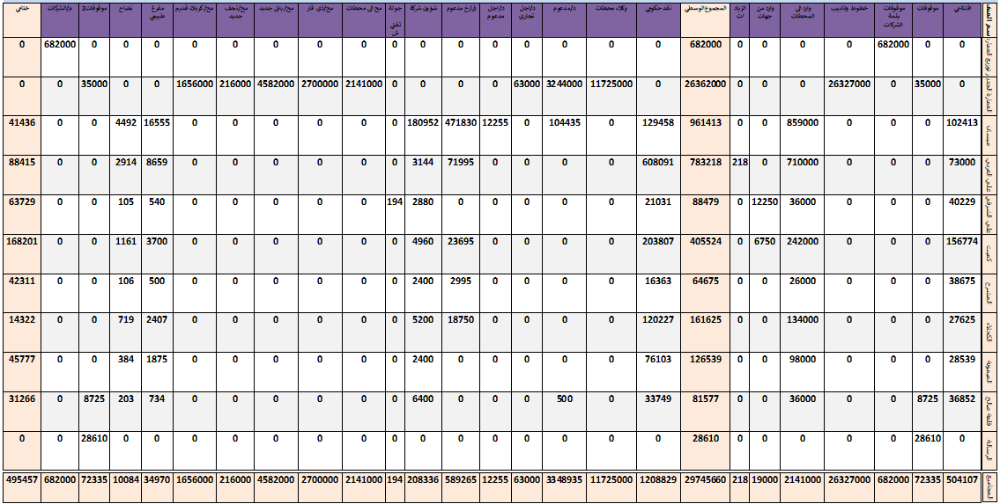Click the cell with 23695
This screenshot has width=1000, height=504.
460,253
